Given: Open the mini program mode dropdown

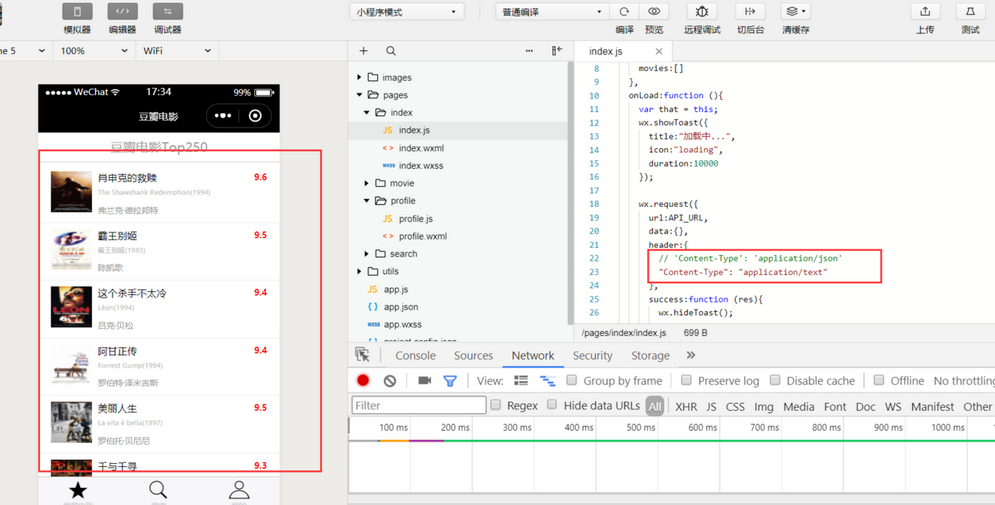Looking at the screenshot, I should (x=407, y=12).
